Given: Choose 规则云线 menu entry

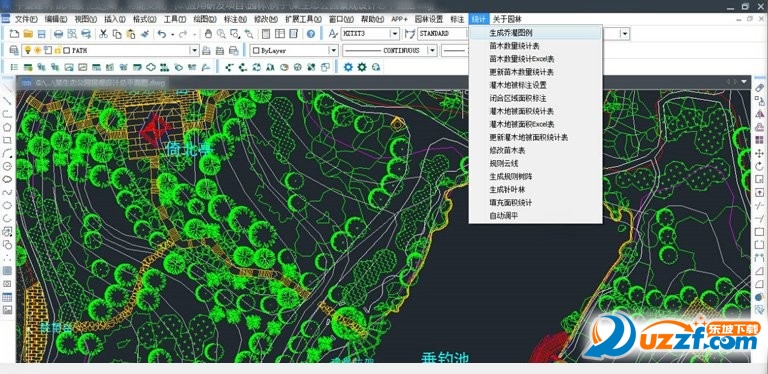Looking at the screenshot, I should click(535, 164).
